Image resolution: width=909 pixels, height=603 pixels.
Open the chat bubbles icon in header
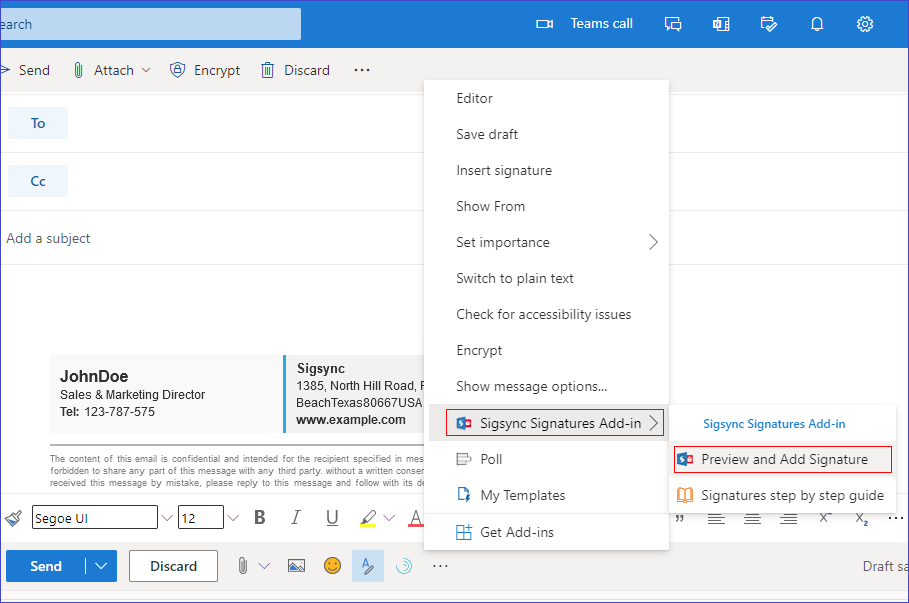673,24
